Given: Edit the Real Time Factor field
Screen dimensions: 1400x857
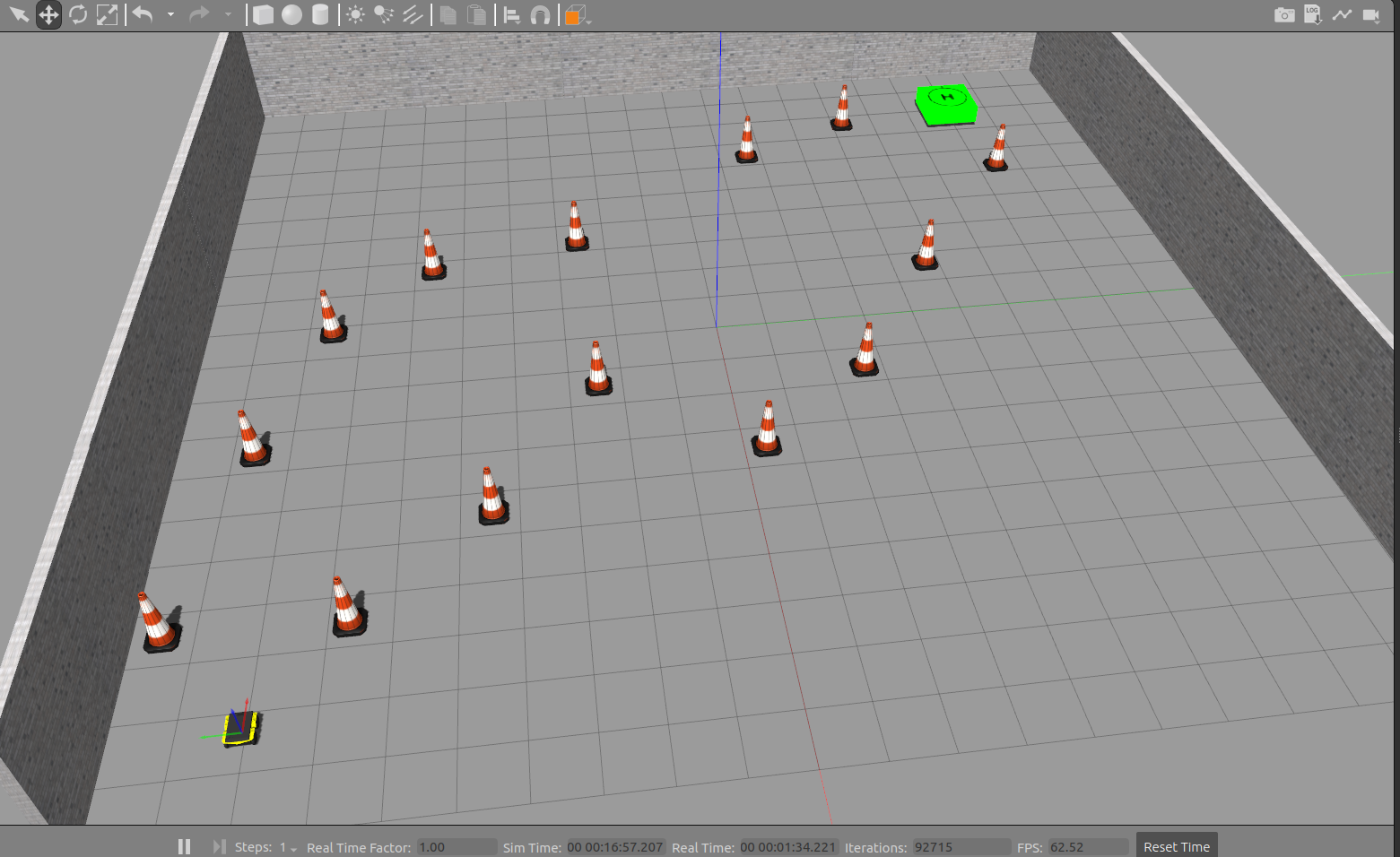Looking at the screenshot, I should [456, 845].
